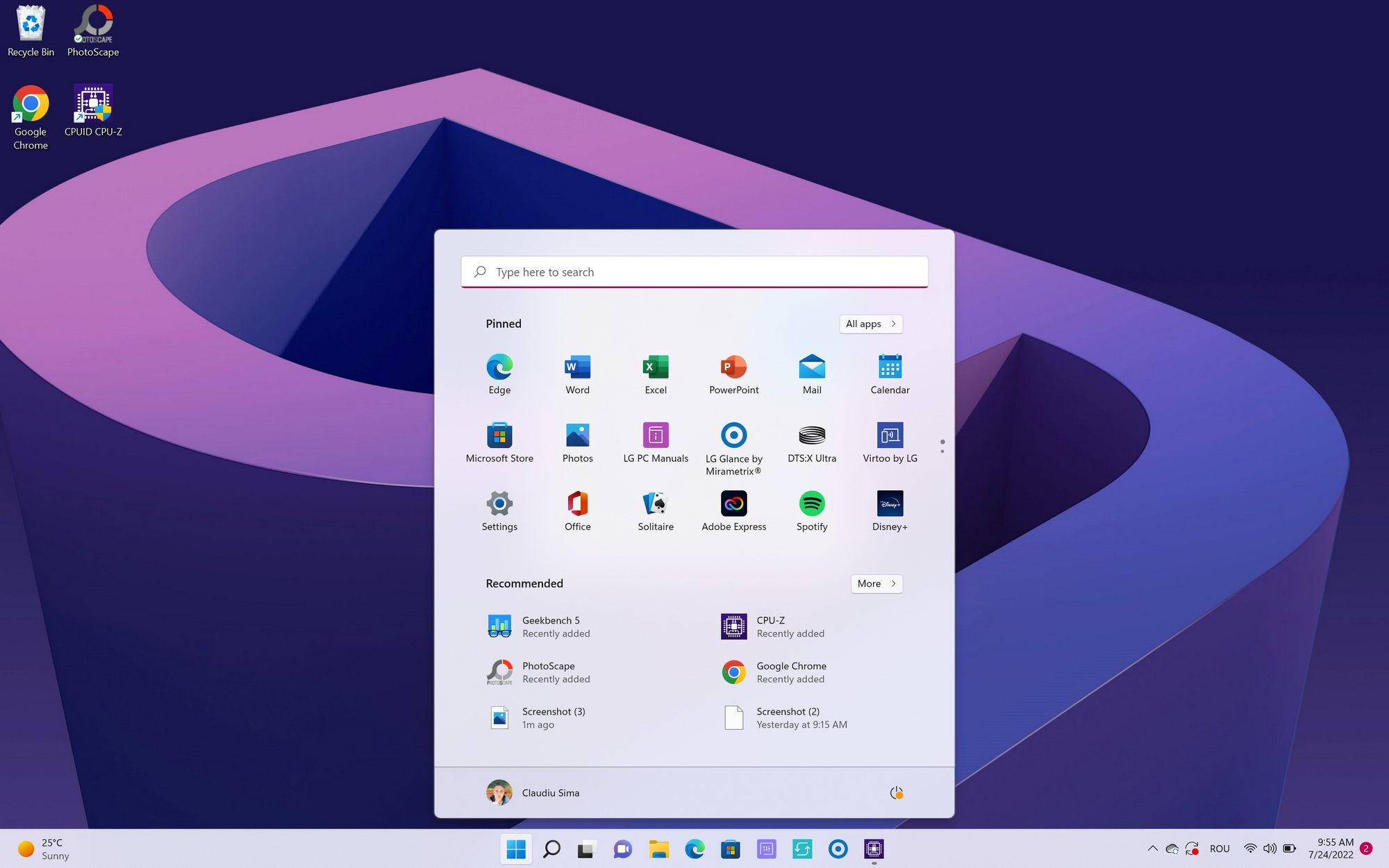Open Virtoo by LG

pos(890,443)
